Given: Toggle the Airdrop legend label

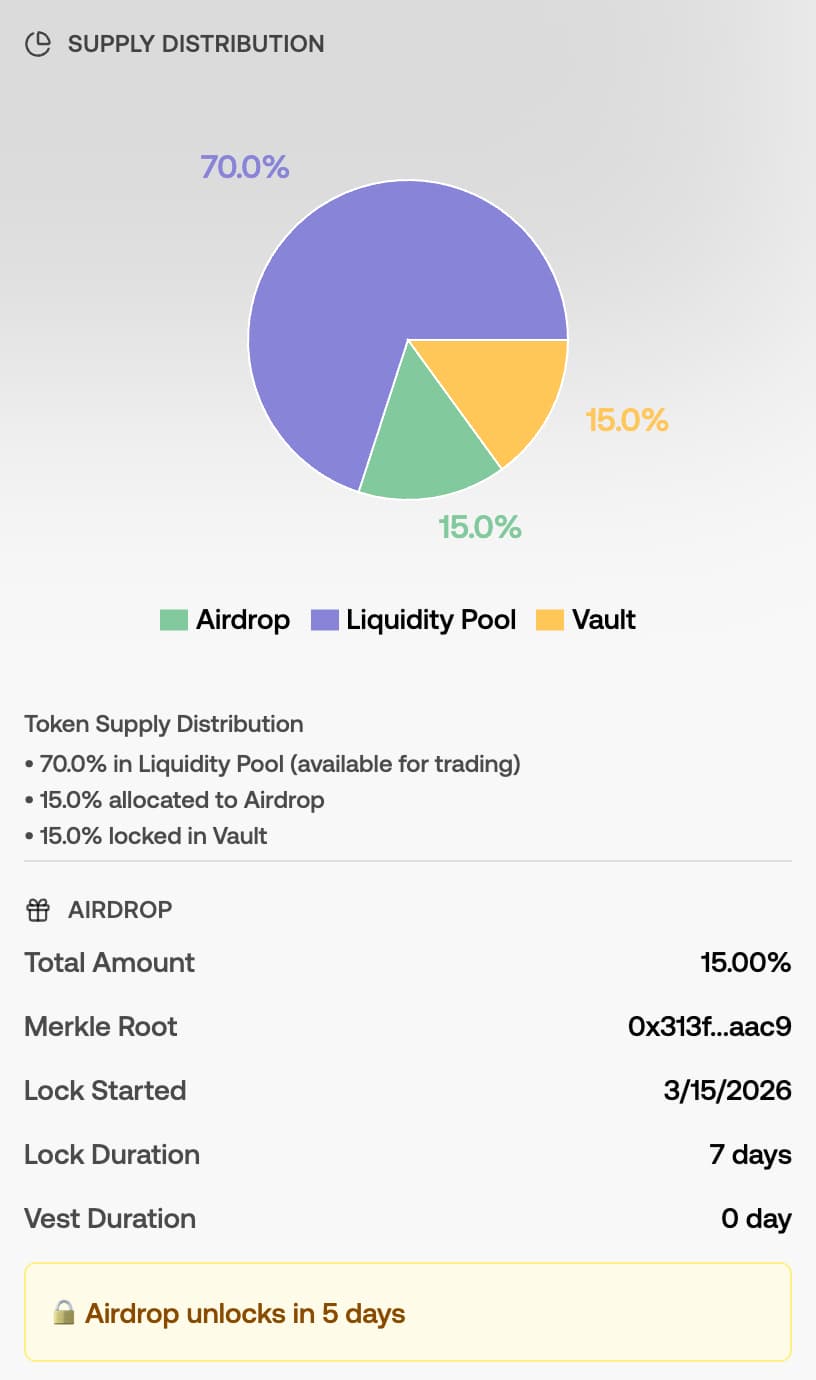Looking at the screenshot, I should point(242,620).
